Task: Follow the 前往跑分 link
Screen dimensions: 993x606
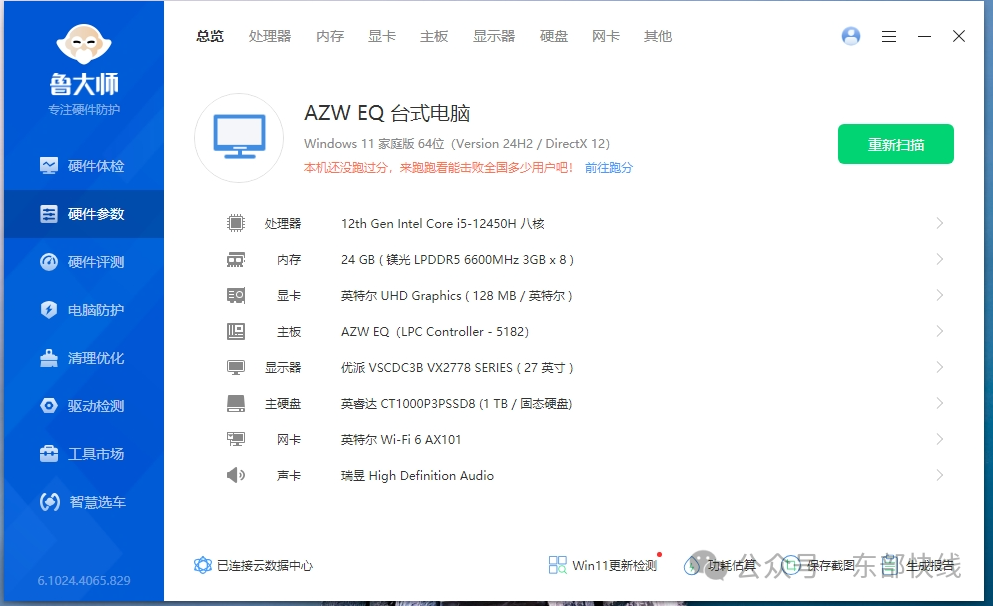Action: tap(609, 168)
